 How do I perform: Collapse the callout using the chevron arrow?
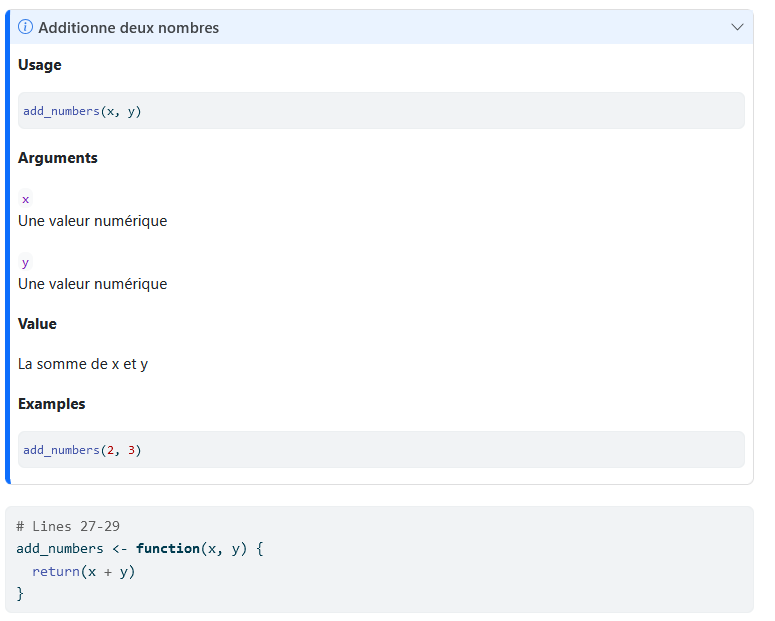tap(738, 27)
